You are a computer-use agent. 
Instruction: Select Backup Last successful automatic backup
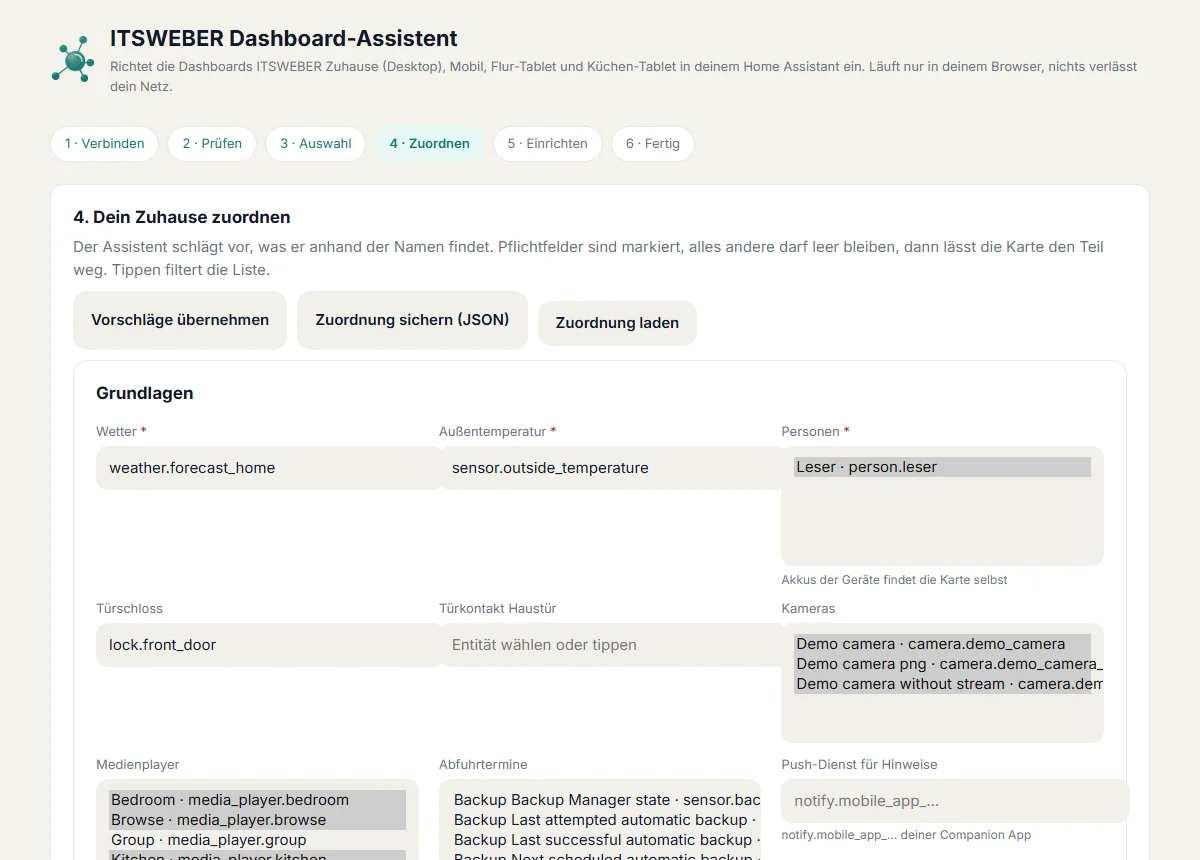pos(606,840)
